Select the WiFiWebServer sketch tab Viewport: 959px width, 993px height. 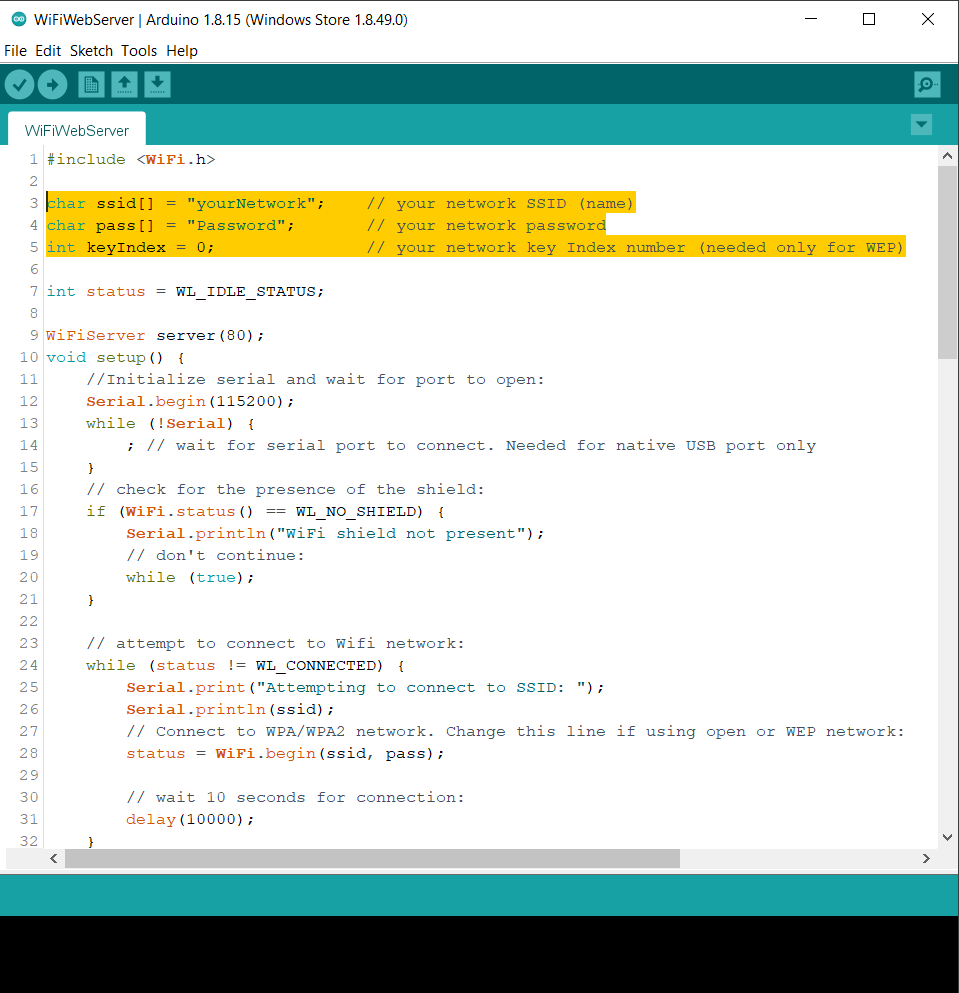pos(77,130)
